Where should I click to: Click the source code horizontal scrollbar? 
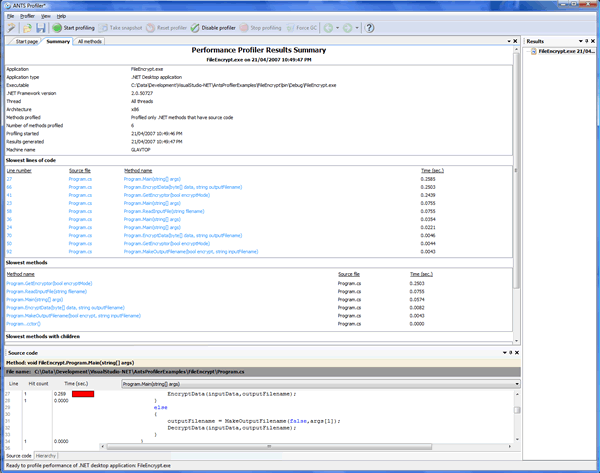269,447
